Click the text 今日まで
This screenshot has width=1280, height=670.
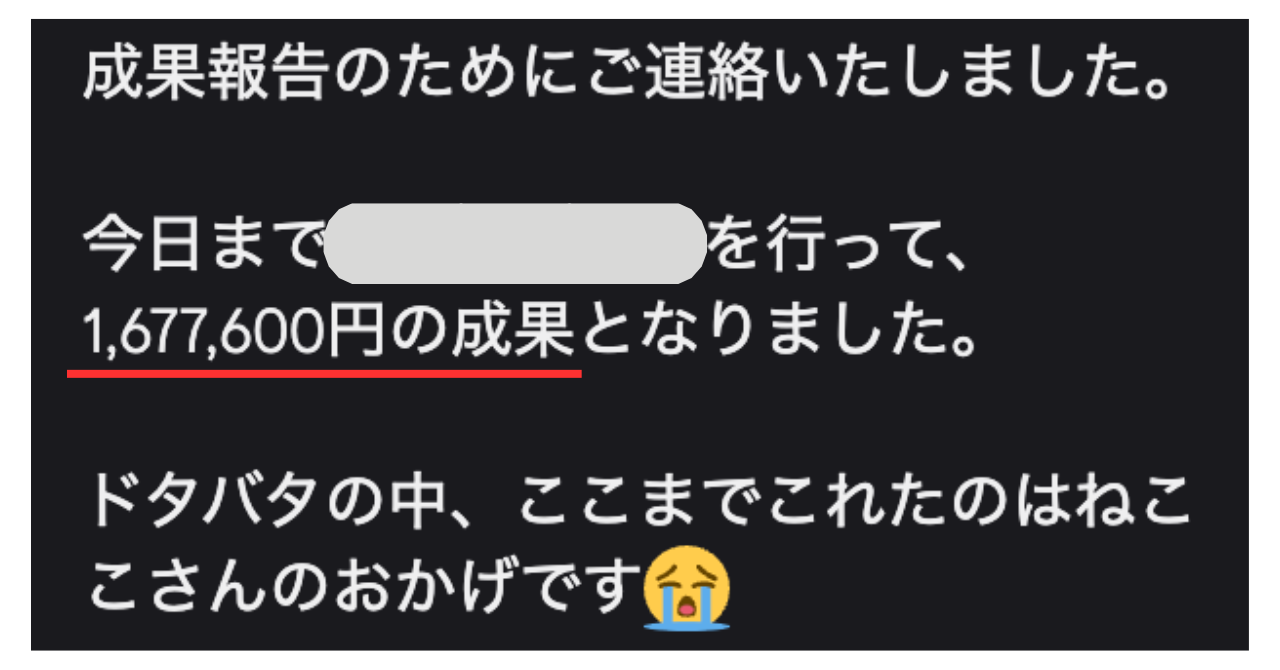204,244
